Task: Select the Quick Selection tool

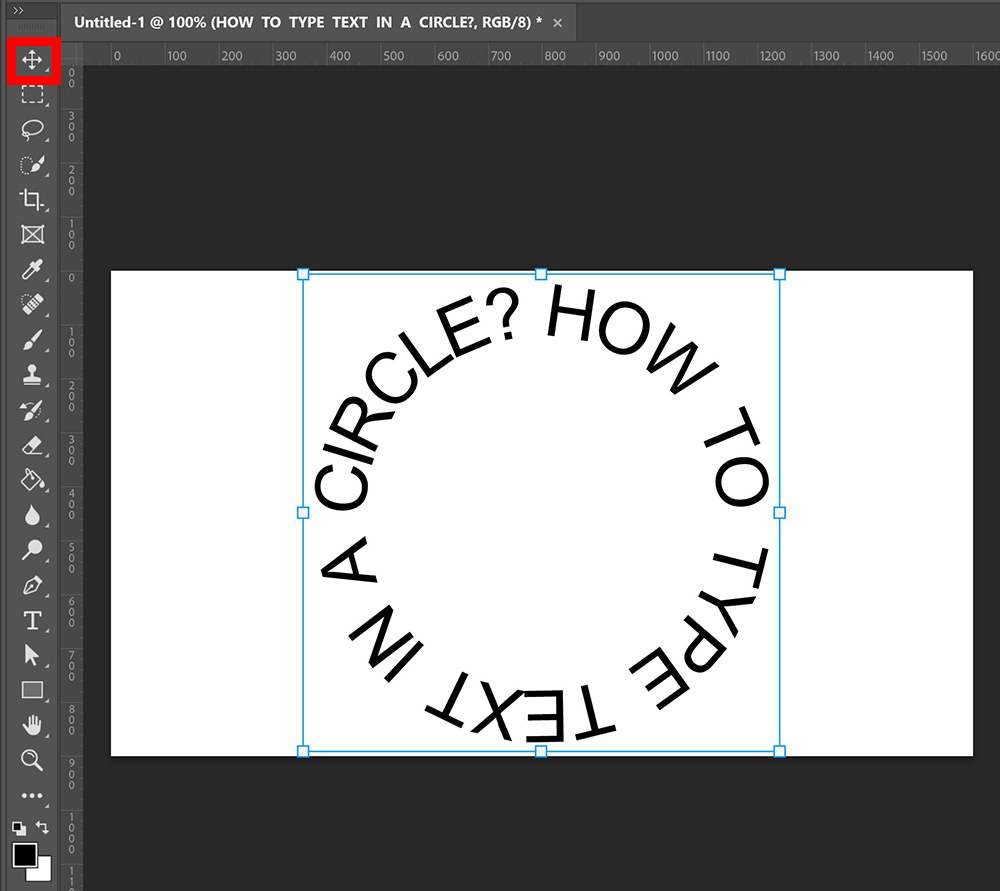Action: [x=32, y=165]
